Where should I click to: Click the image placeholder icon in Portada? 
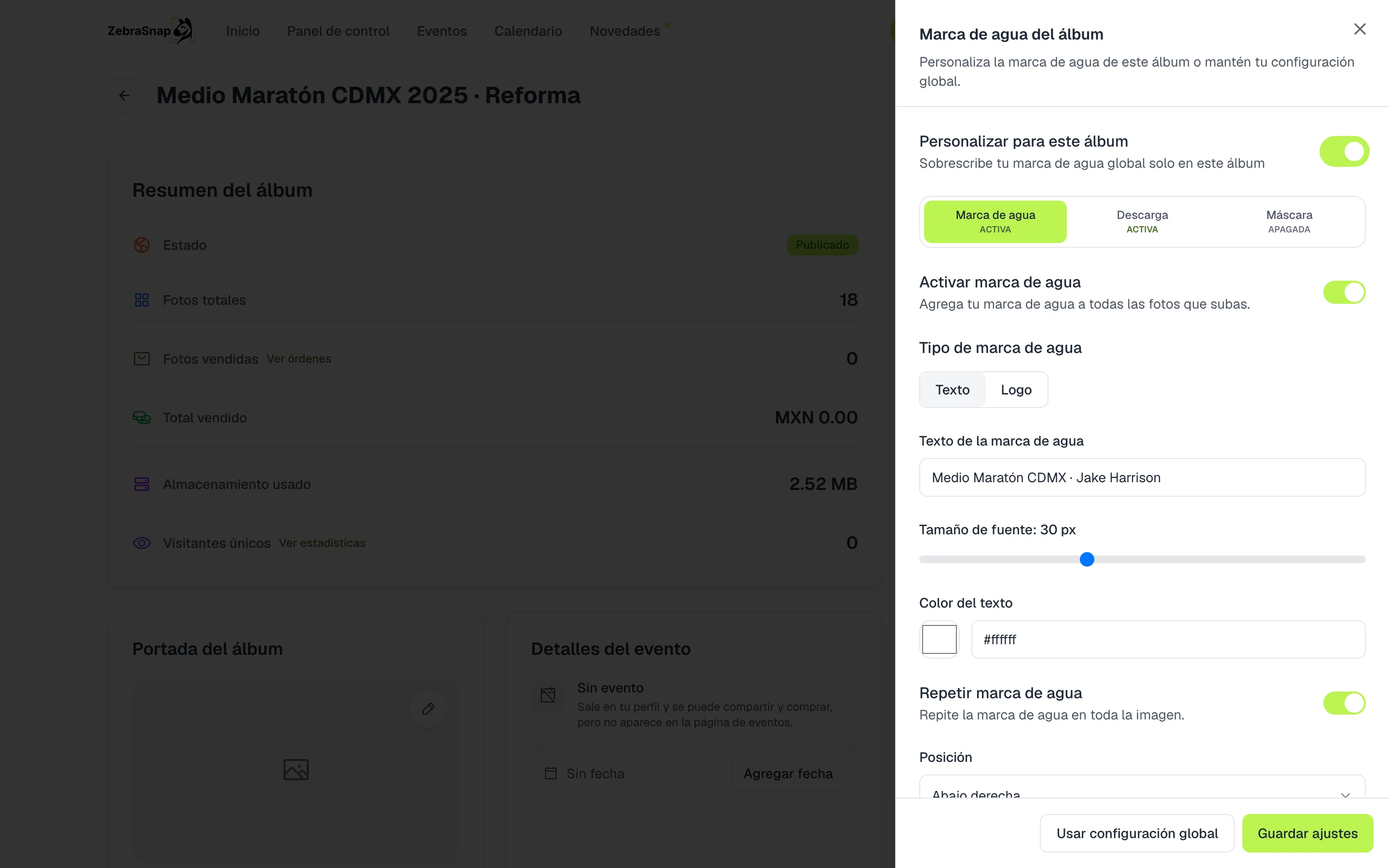tap(296, 769)
